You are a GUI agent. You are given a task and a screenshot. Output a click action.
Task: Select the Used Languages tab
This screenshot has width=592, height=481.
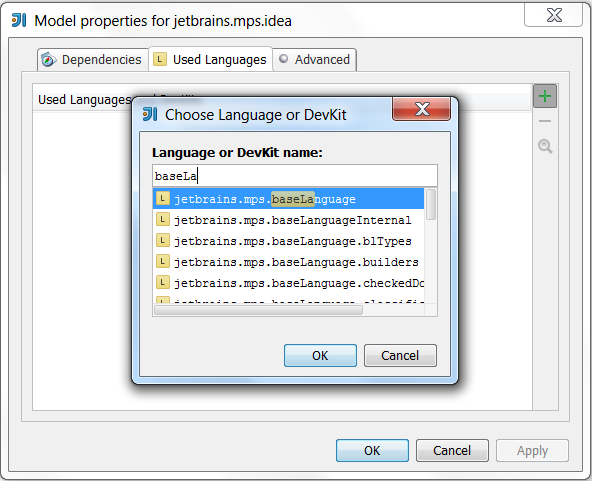[211, 59]
